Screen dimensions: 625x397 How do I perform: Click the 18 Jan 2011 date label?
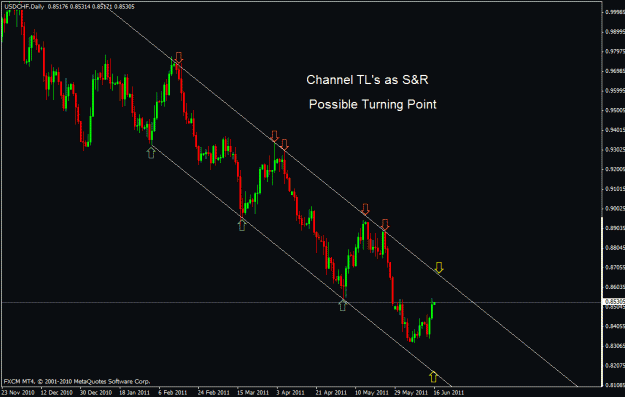click(134, 393)
